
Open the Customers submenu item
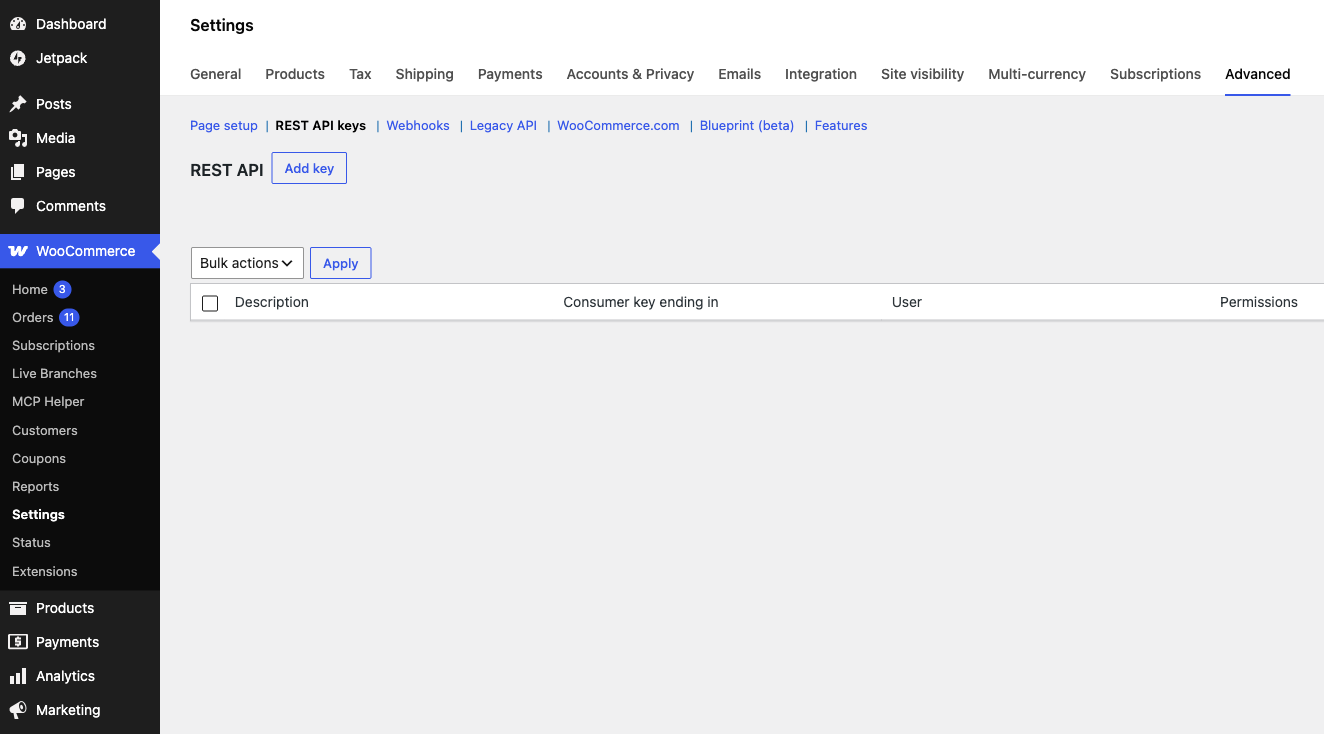[x=45, y=430]
